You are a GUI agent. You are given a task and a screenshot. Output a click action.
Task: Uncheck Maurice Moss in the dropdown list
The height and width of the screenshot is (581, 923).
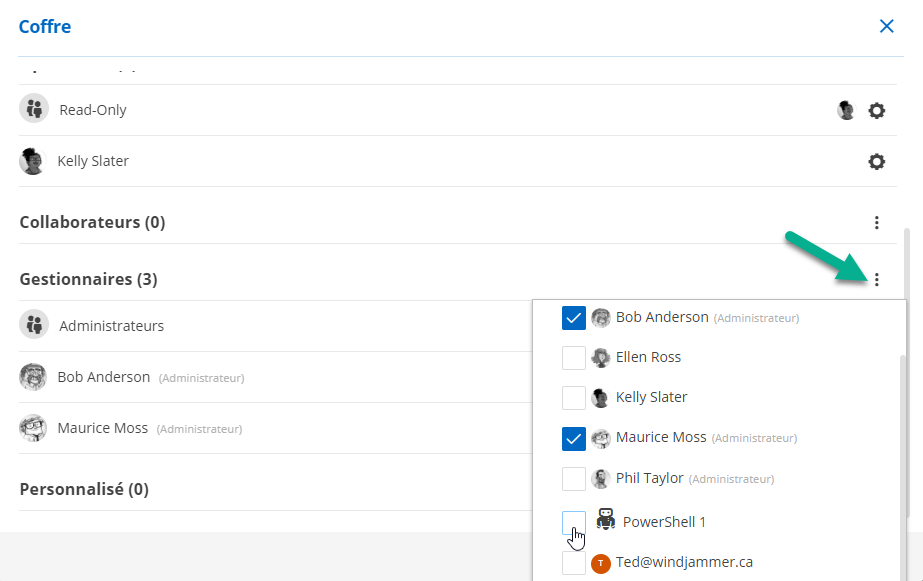(x=574, y=439)
